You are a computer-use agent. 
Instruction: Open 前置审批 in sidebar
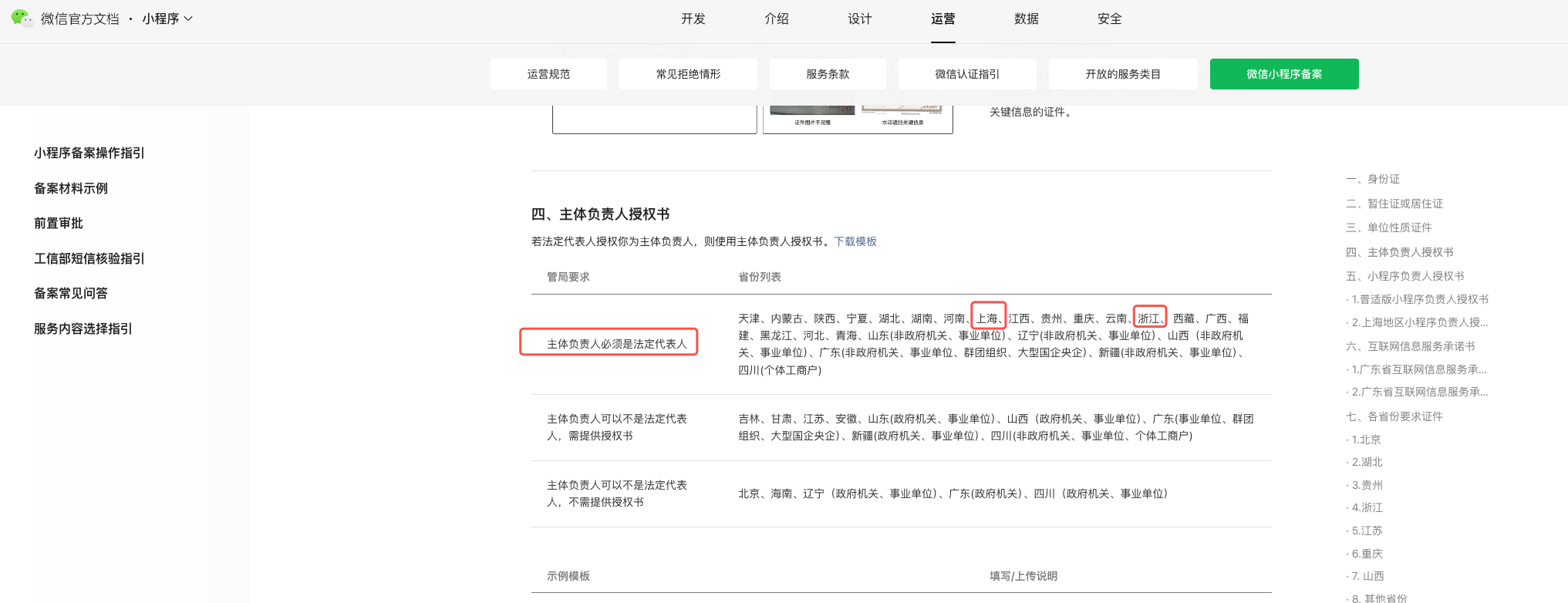point(59,223)
